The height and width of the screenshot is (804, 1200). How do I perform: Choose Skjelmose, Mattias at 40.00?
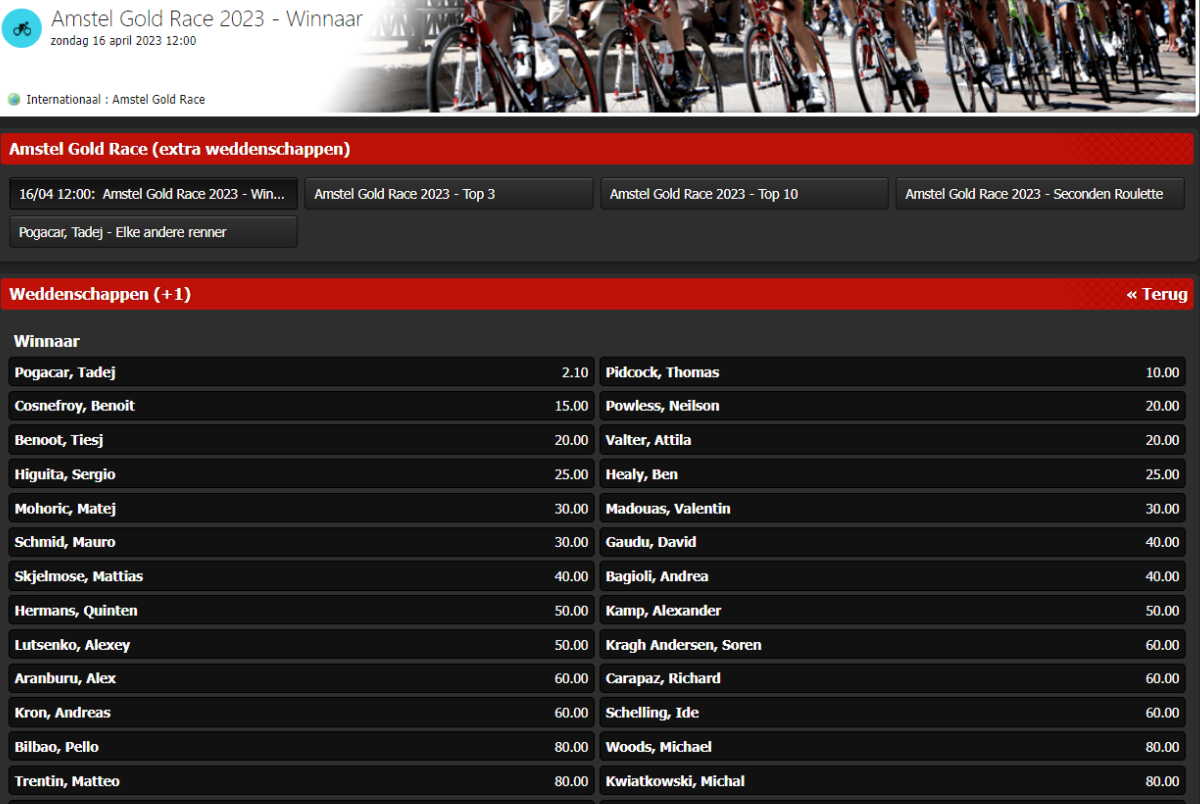(301, 576)
